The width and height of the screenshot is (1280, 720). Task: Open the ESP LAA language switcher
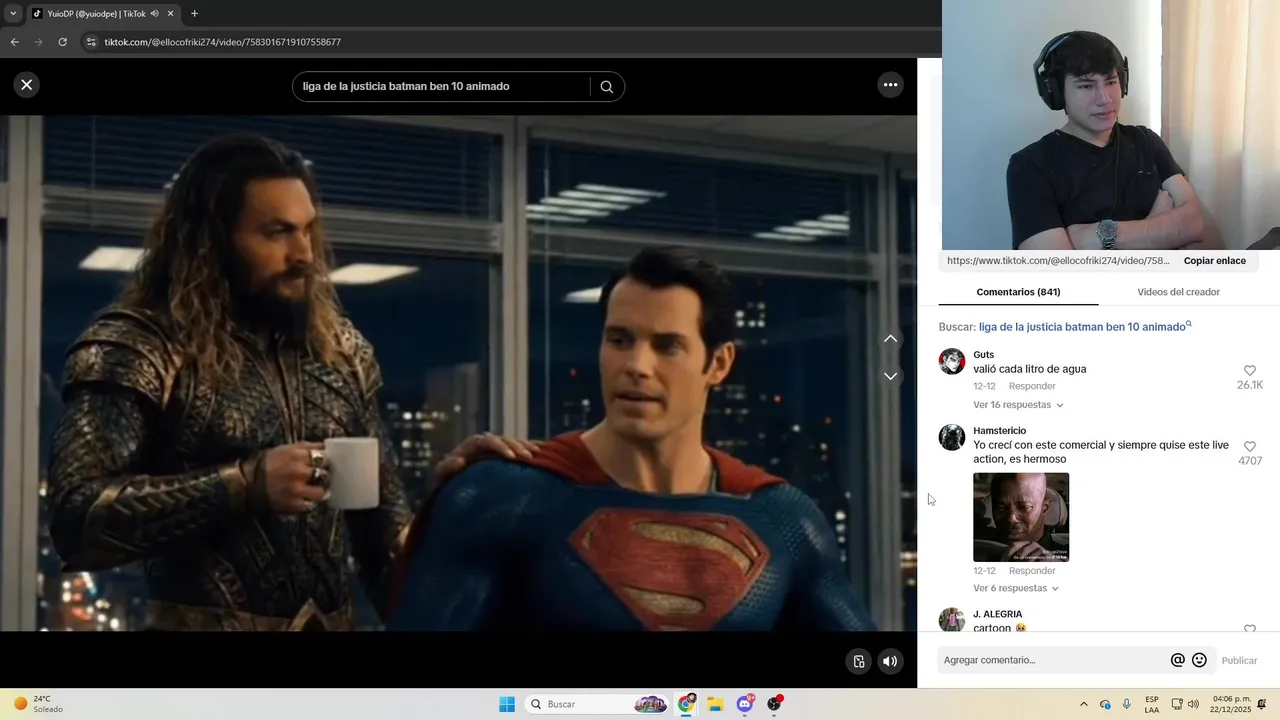(1152, 704)
